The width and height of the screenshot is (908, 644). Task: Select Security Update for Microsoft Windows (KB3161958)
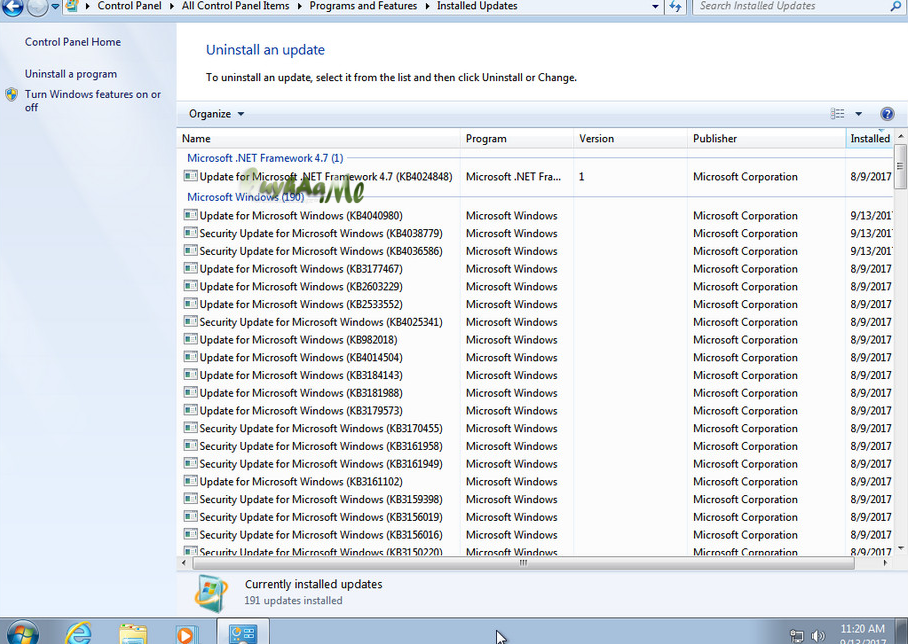[x=321, y=446]
